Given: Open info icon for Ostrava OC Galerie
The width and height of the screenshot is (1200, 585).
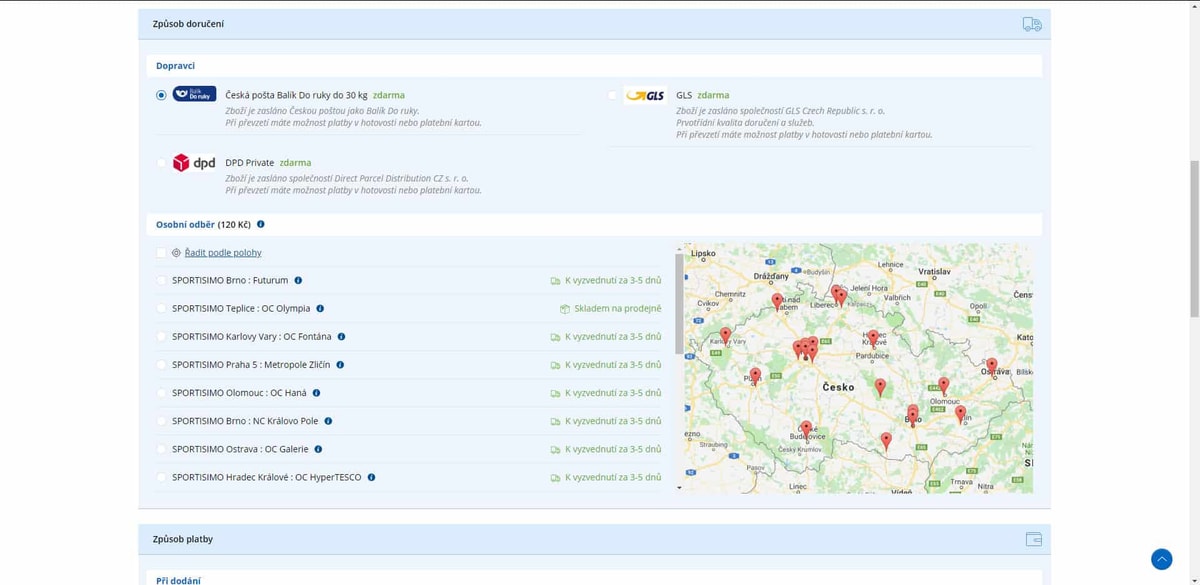Looking at the screenshot, I should (x=318, y=449).
